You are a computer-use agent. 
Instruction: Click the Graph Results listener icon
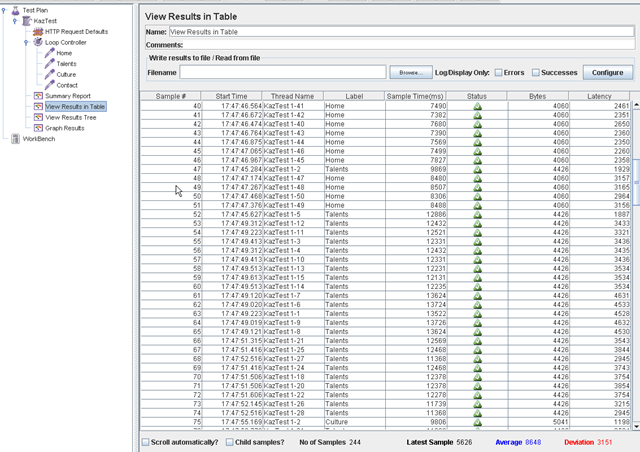coord(38,128)
